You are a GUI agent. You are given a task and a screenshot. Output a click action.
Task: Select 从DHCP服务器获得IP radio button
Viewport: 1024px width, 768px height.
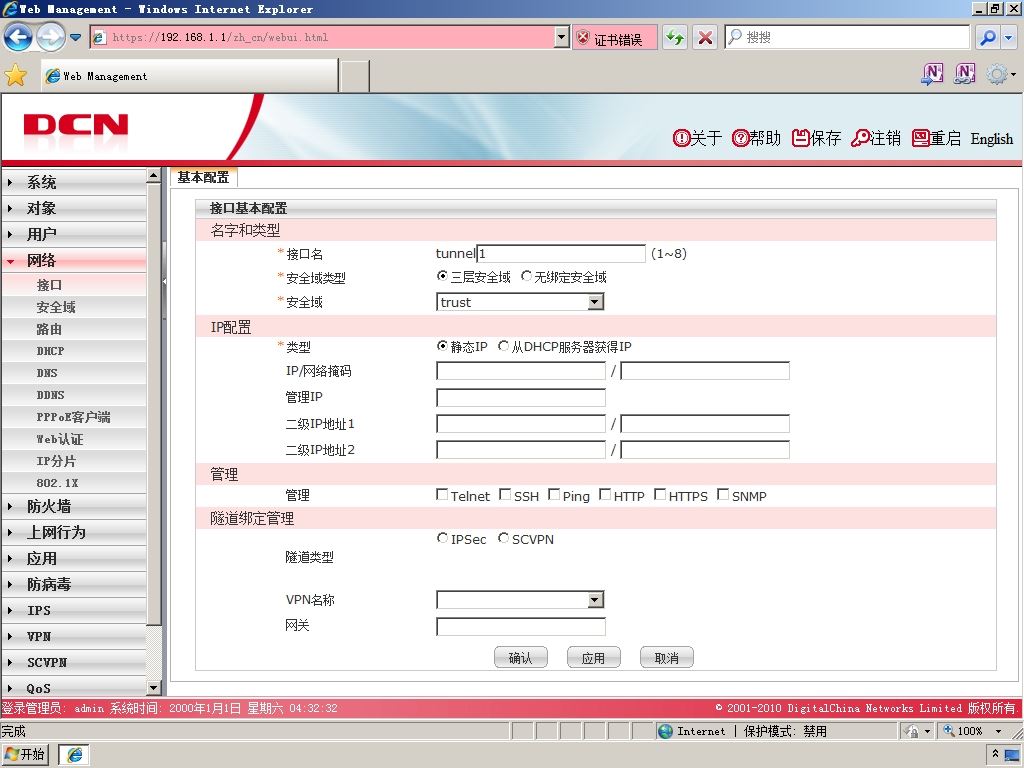[x=503, y=346]
